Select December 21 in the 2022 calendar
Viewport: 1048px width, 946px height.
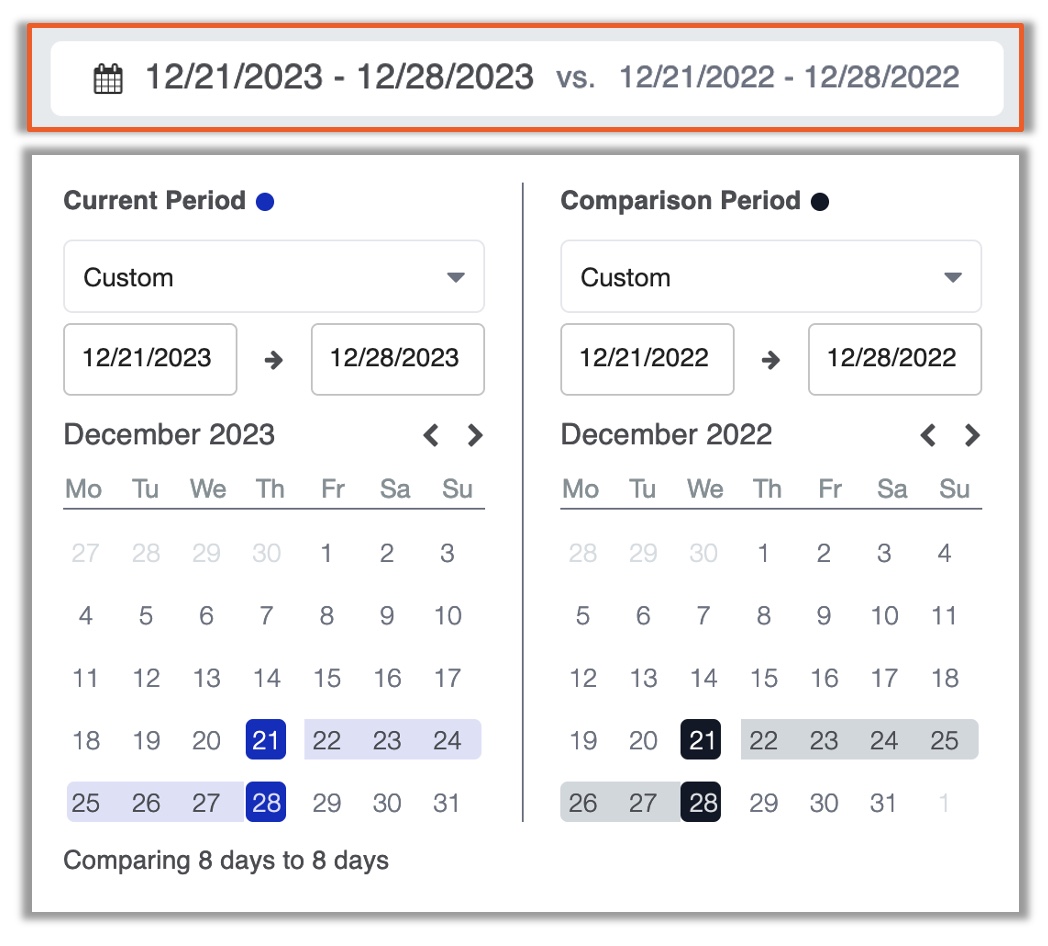[x=701, y=739]
